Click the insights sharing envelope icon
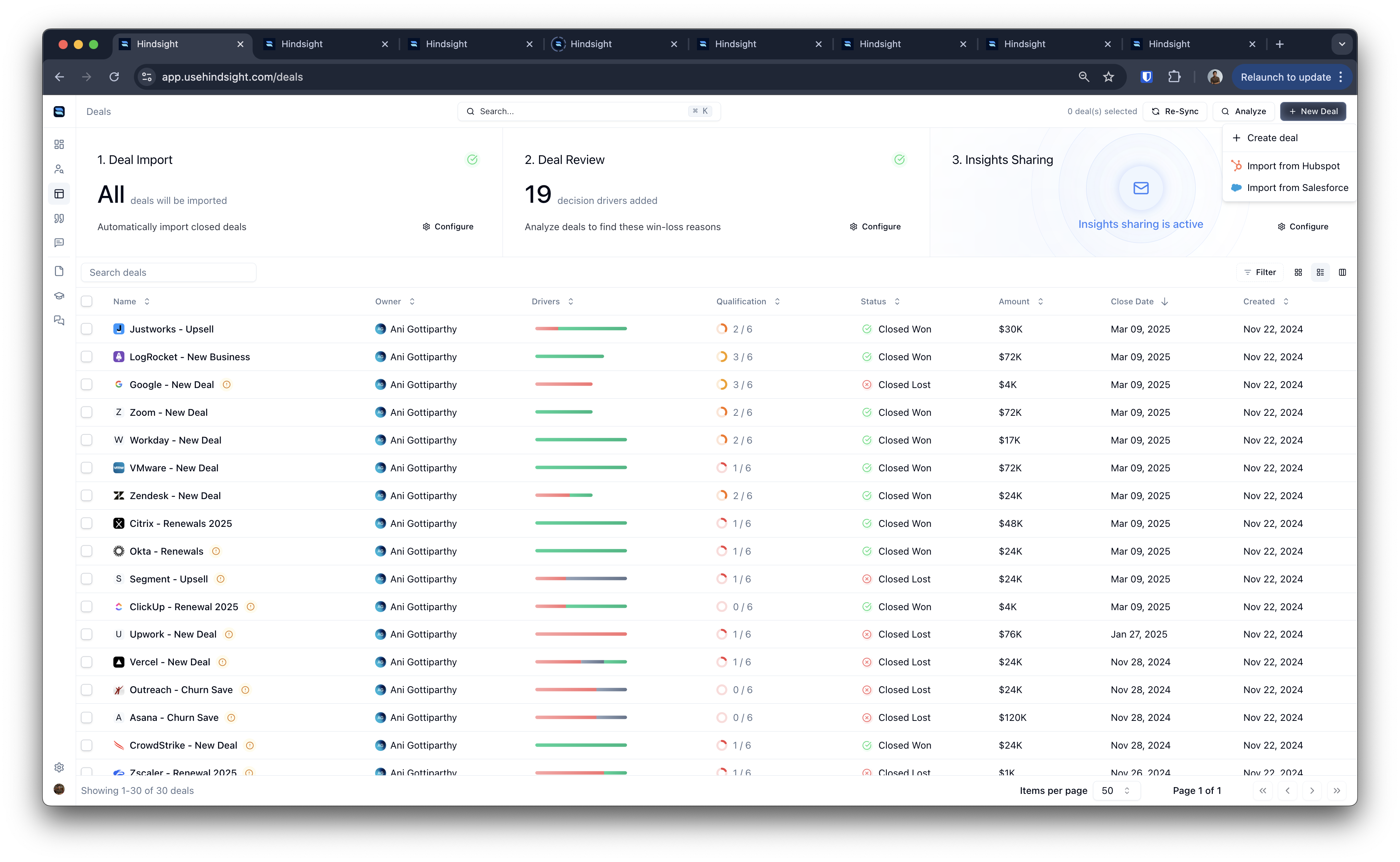The width and height of the screenshot is (1400, 862). pyautogui.click(x=1141, y=188)
